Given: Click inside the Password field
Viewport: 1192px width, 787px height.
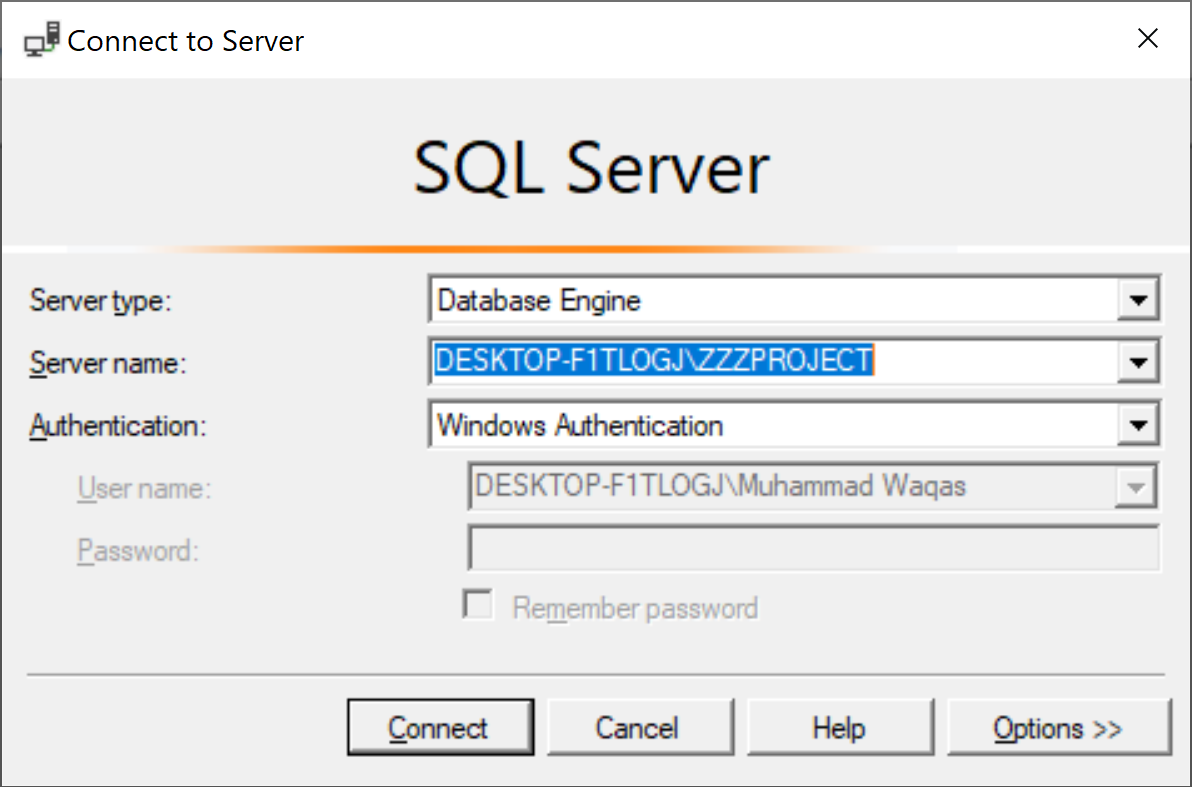Looking at the screenshot, I should point(814,547).
